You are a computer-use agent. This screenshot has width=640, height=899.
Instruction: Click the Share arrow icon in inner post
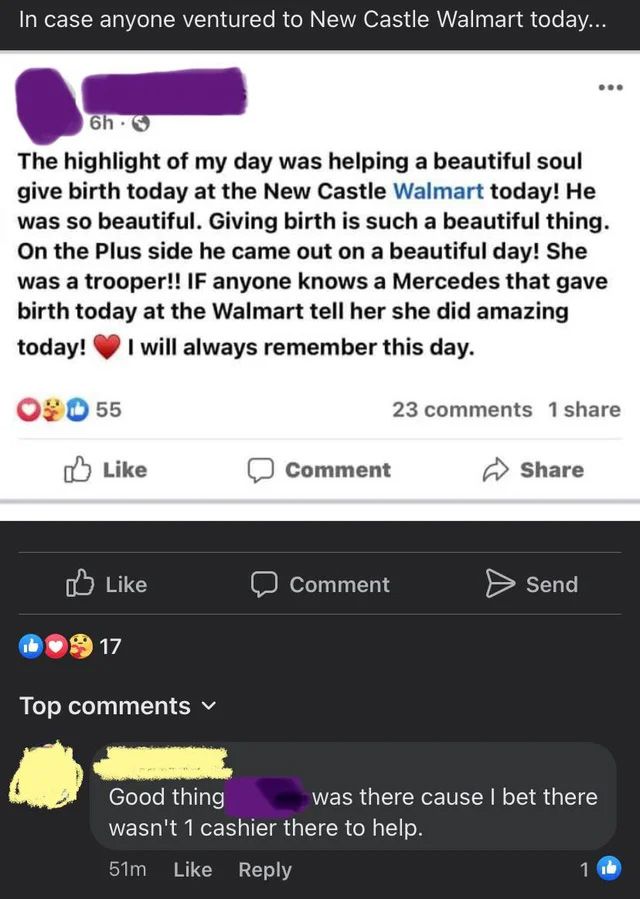click(496, 469)
